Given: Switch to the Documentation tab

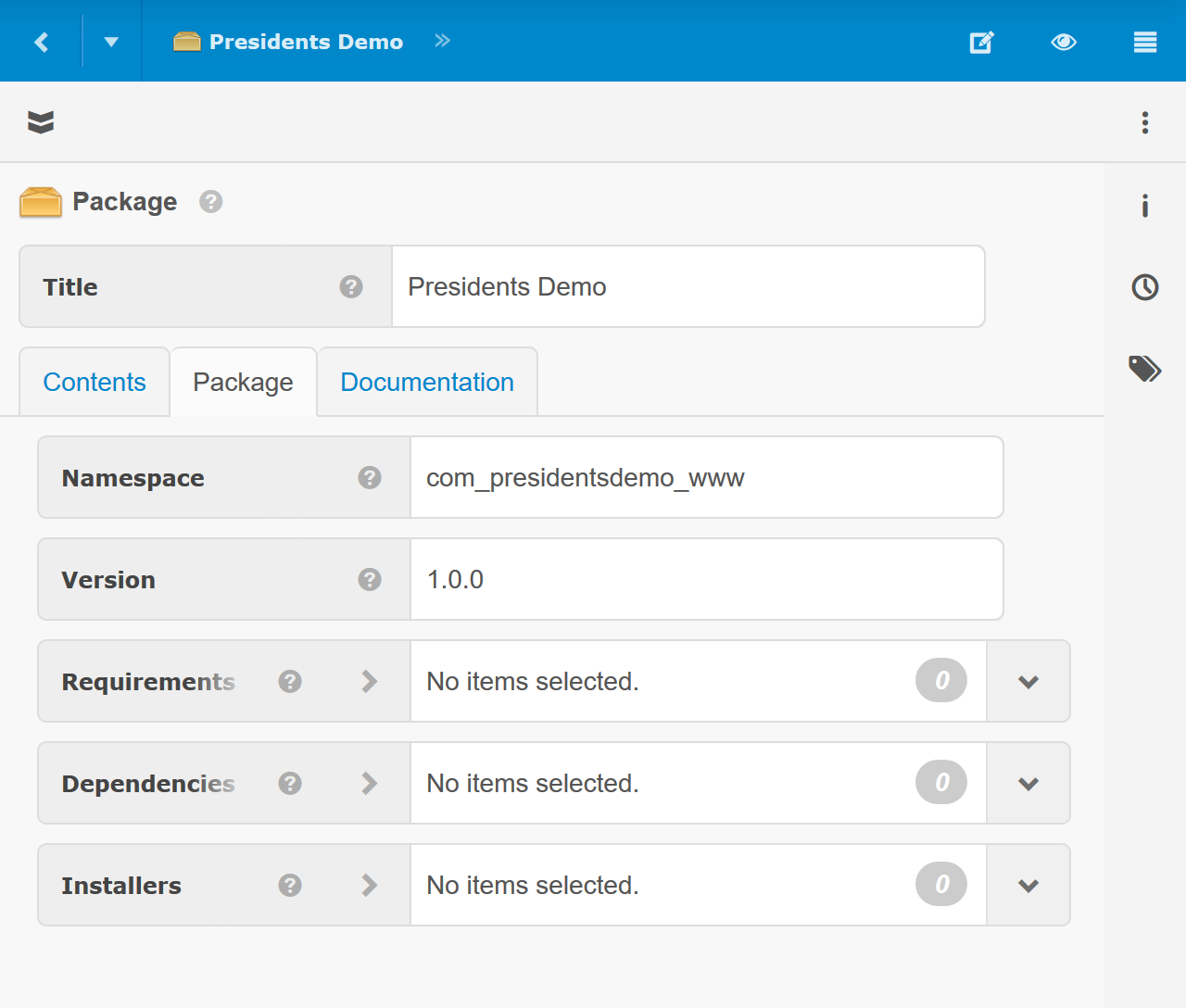Looking at the screenshot, I should [427, 382].
